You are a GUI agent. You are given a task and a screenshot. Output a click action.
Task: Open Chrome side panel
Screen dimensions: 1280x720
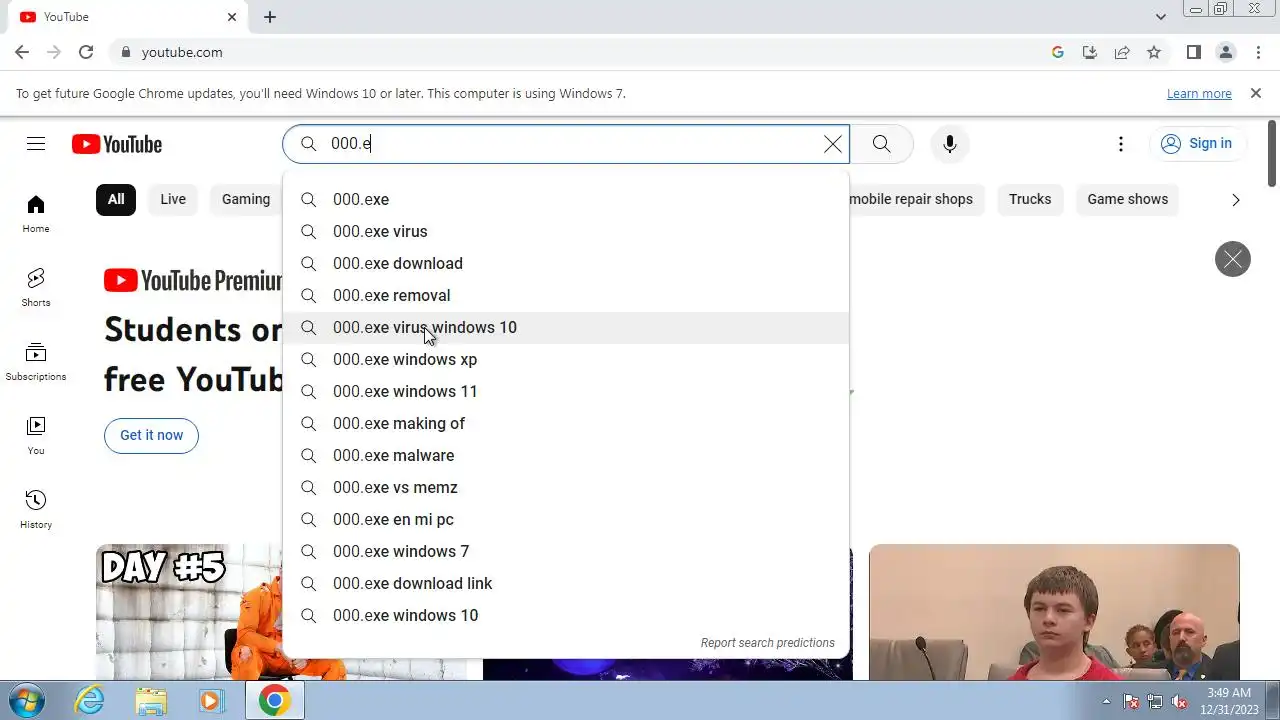[x=1193, y=52]
